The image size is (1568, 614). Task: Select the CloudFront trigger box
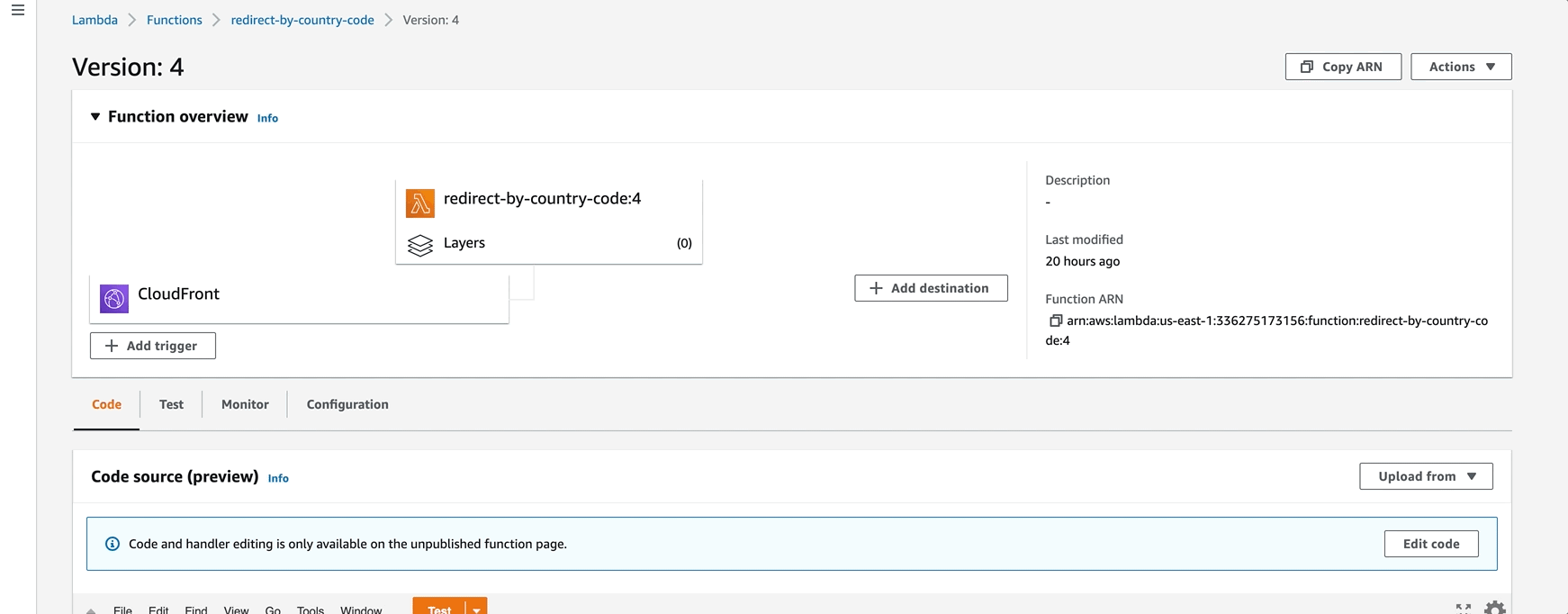[299, 299]
